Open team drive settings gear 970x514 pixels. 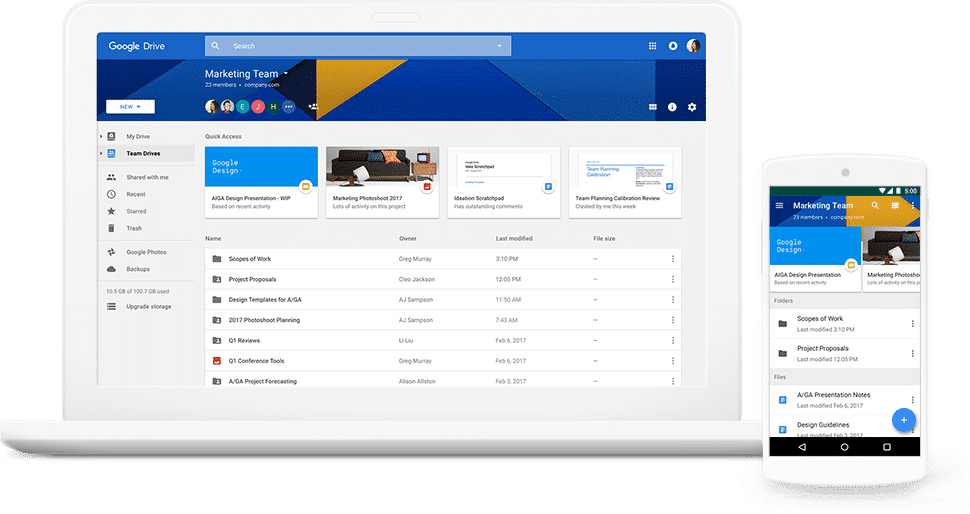coord(692,107)
